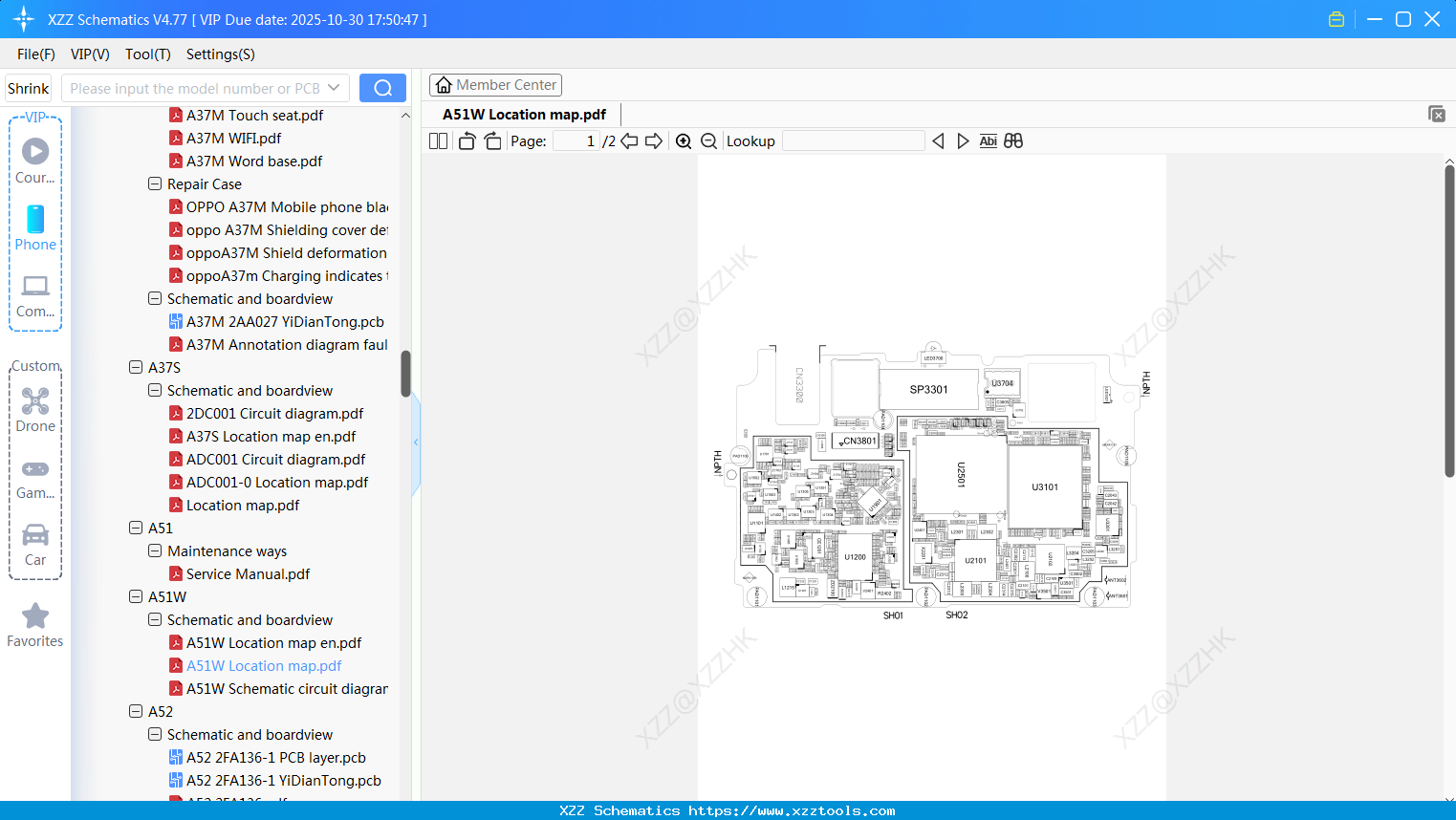Collapse the A51W tree node
The image size is (1456, 820).
click(x=135, y=596)
